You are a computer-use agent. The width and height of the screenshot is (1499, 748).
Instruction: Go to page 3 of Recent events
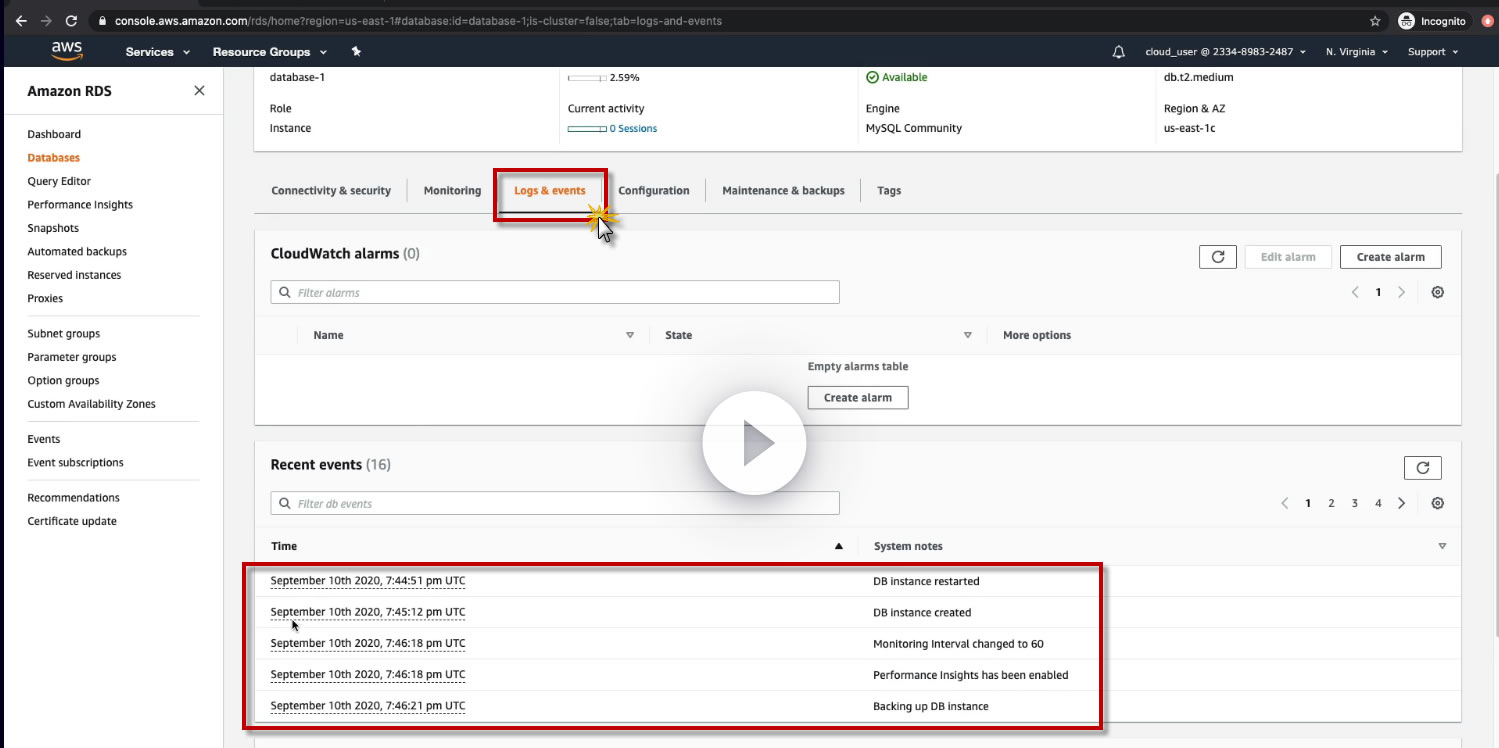click(1355, 503)
